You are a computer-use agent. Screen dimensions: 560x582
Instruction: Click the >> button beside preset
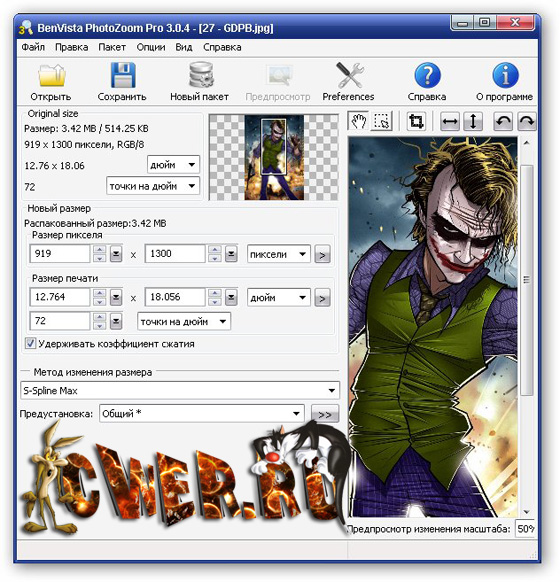tap(325, 414)
